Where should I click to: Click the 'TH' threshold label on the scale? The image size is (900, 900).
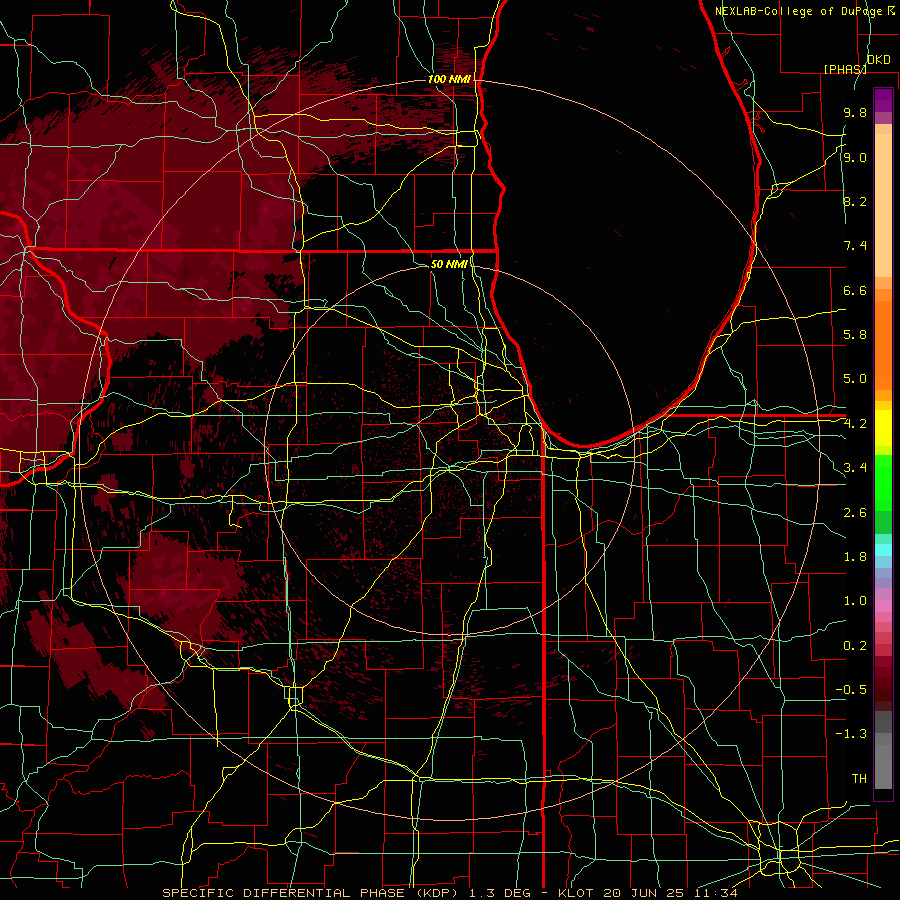(859, 779)
